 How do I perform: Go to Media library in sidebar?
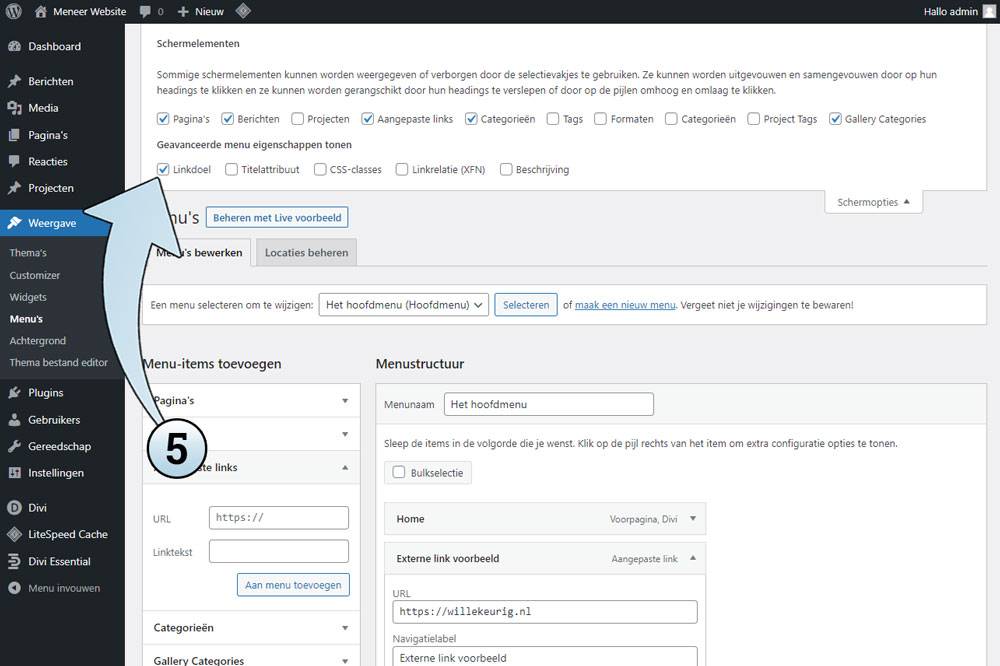click(x=43, y=108)
